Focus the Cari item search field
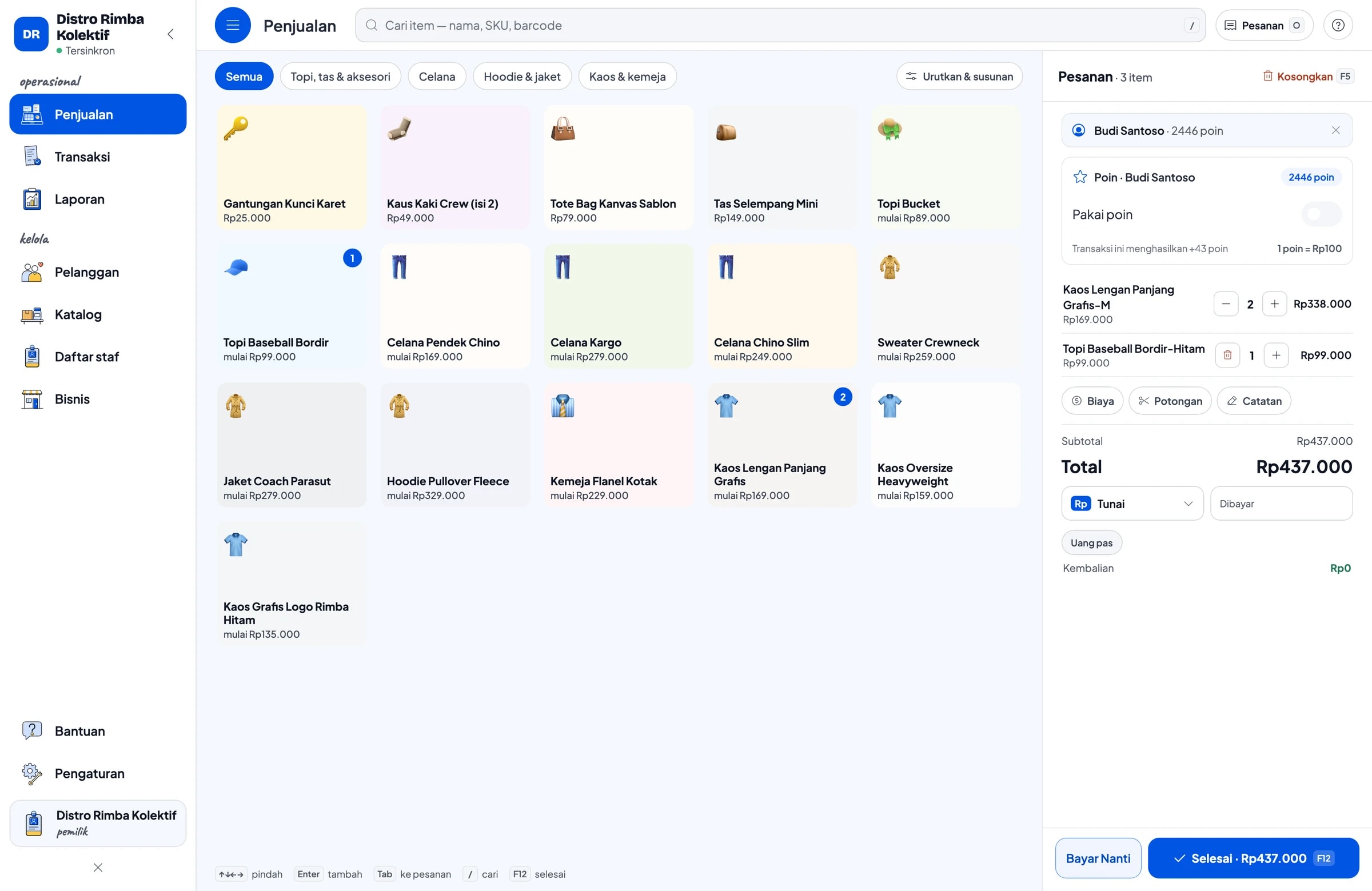 [780, 25]
